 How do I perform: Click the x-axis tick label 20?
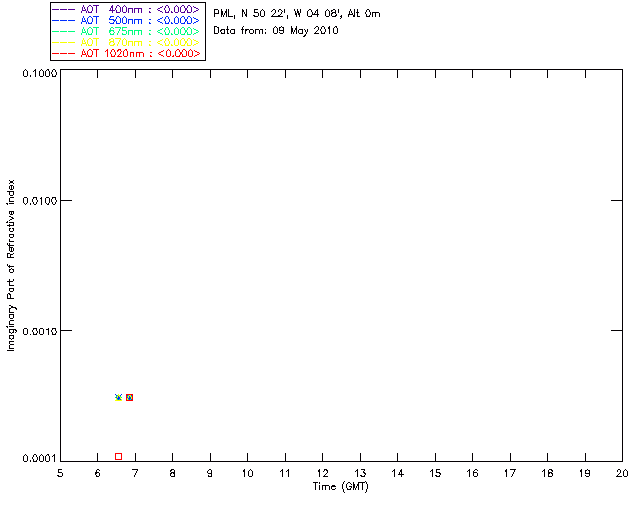tap(622, 473)
